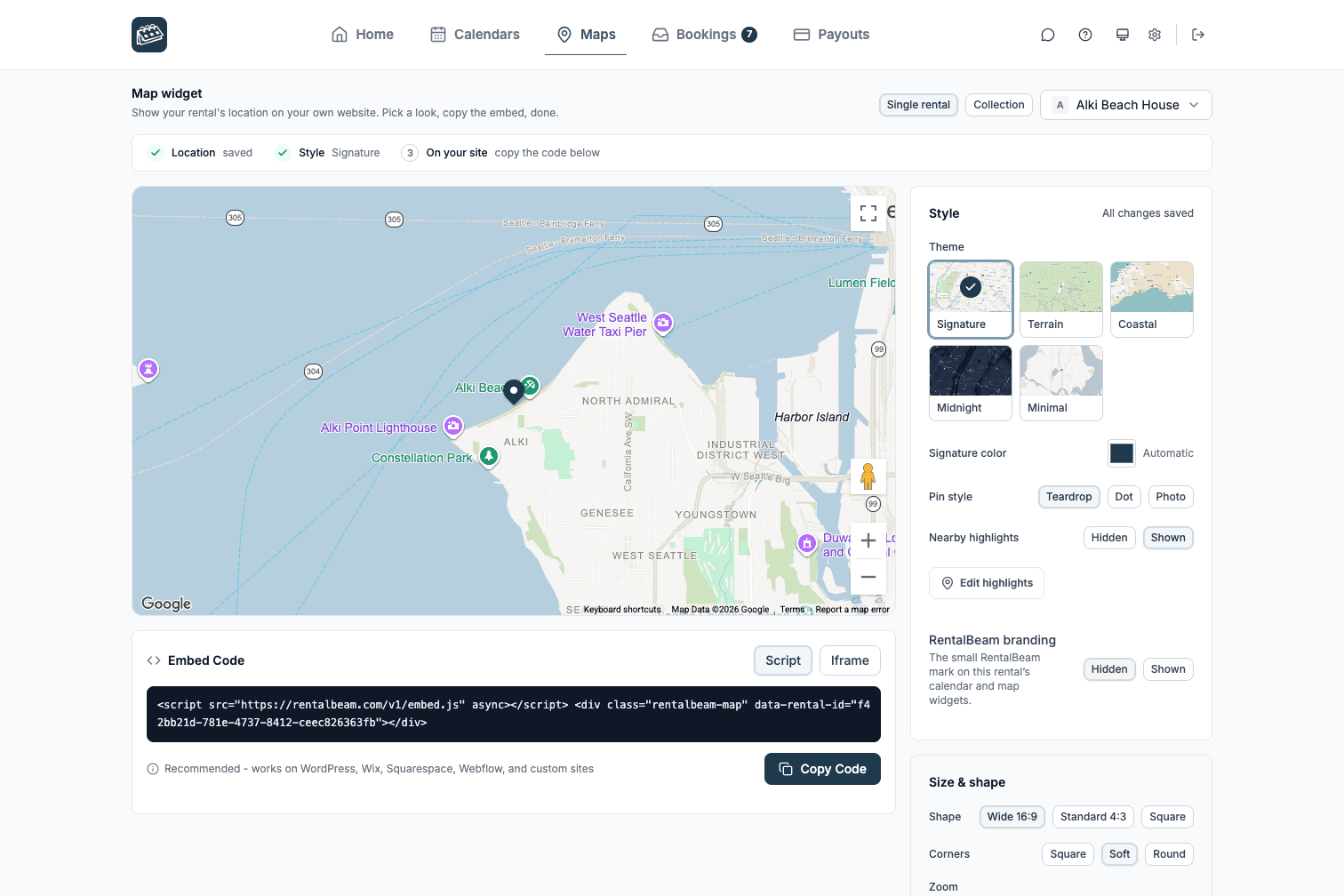The image size is (1344, 896).
Task: Select the Midnight theme thumbnail
Action: (x=971, y=383)
